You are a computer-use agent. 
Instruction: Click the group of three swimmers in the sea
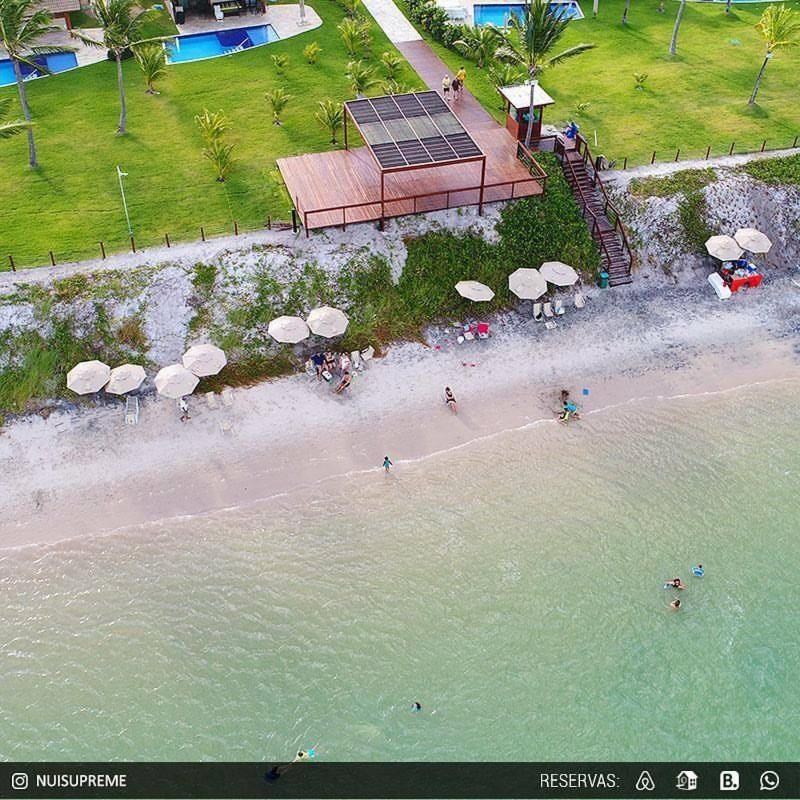tap(683, 586)
